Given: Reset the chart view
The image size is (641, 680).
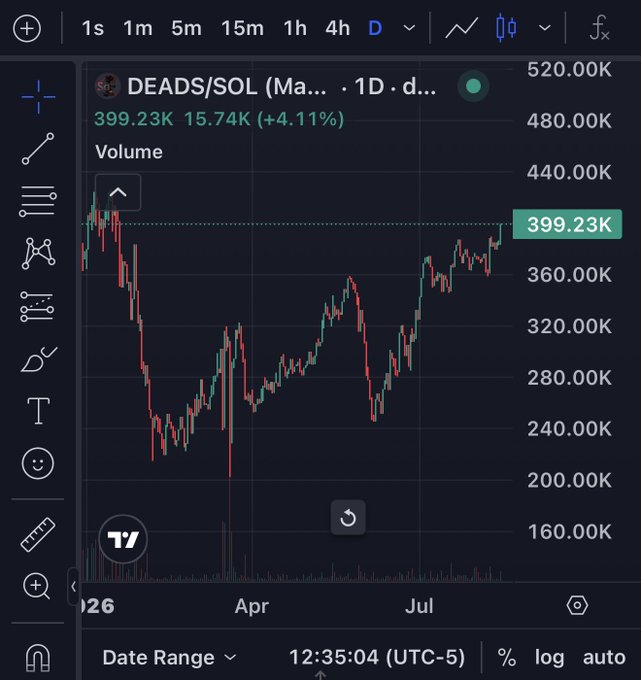Looking at the screenshot, I should (x=348, y=518).
